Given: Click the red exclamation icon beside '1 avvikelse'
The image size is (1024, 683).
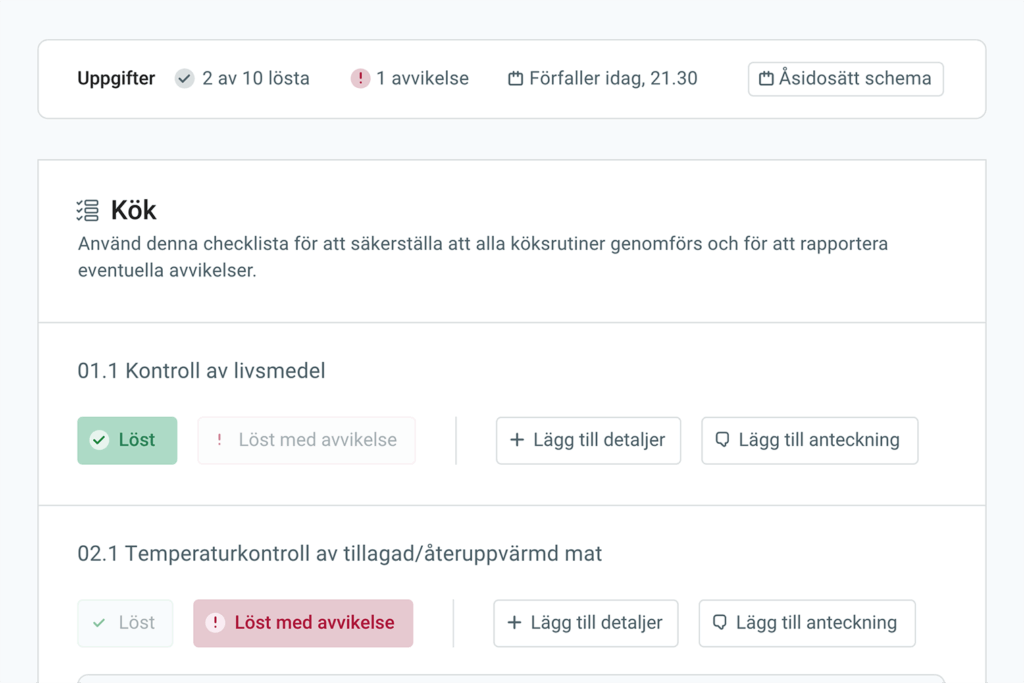Looking at the screenshot, I should tap(360, 79).
